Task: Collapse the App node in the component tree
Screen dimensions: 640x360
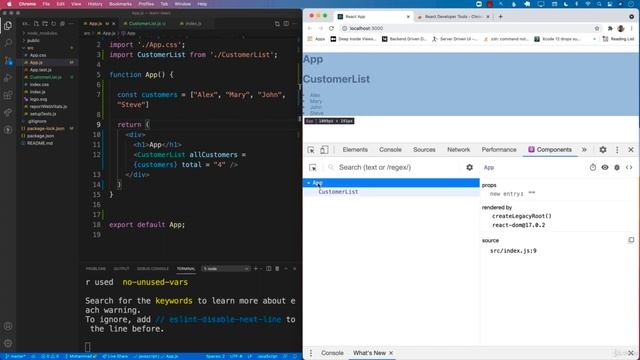Action: tap(309, 183)
